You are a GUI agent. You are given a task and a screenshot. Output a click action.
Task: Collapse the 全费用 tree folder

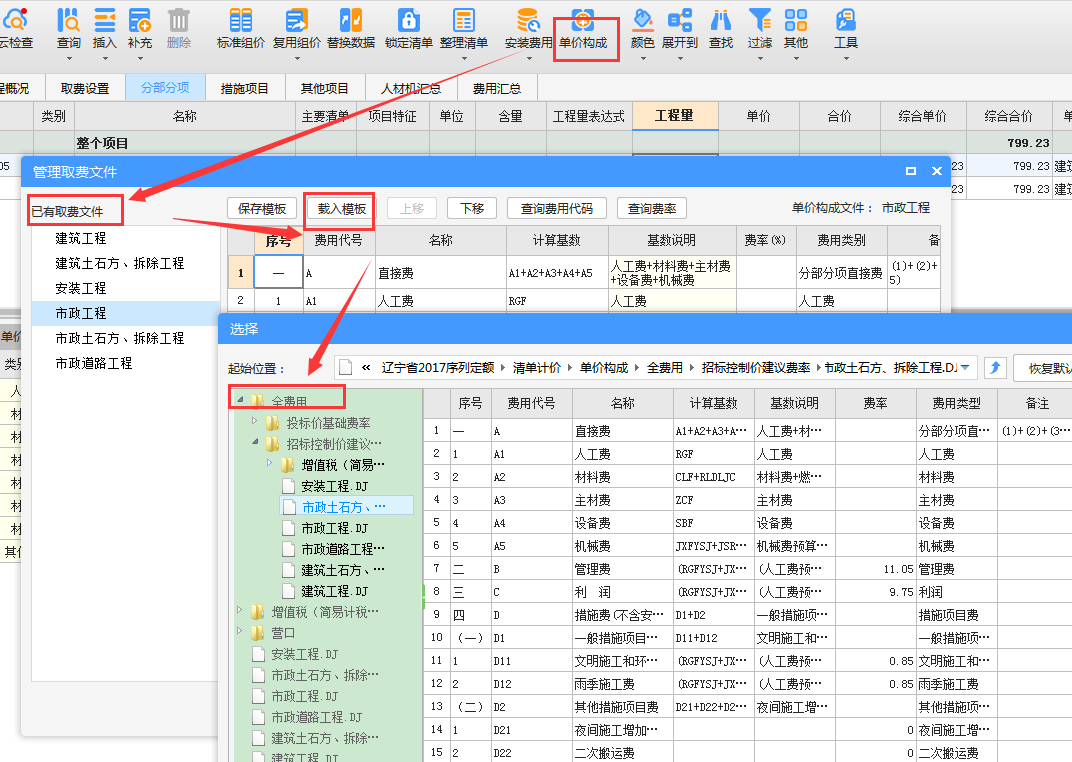(240, 399)
